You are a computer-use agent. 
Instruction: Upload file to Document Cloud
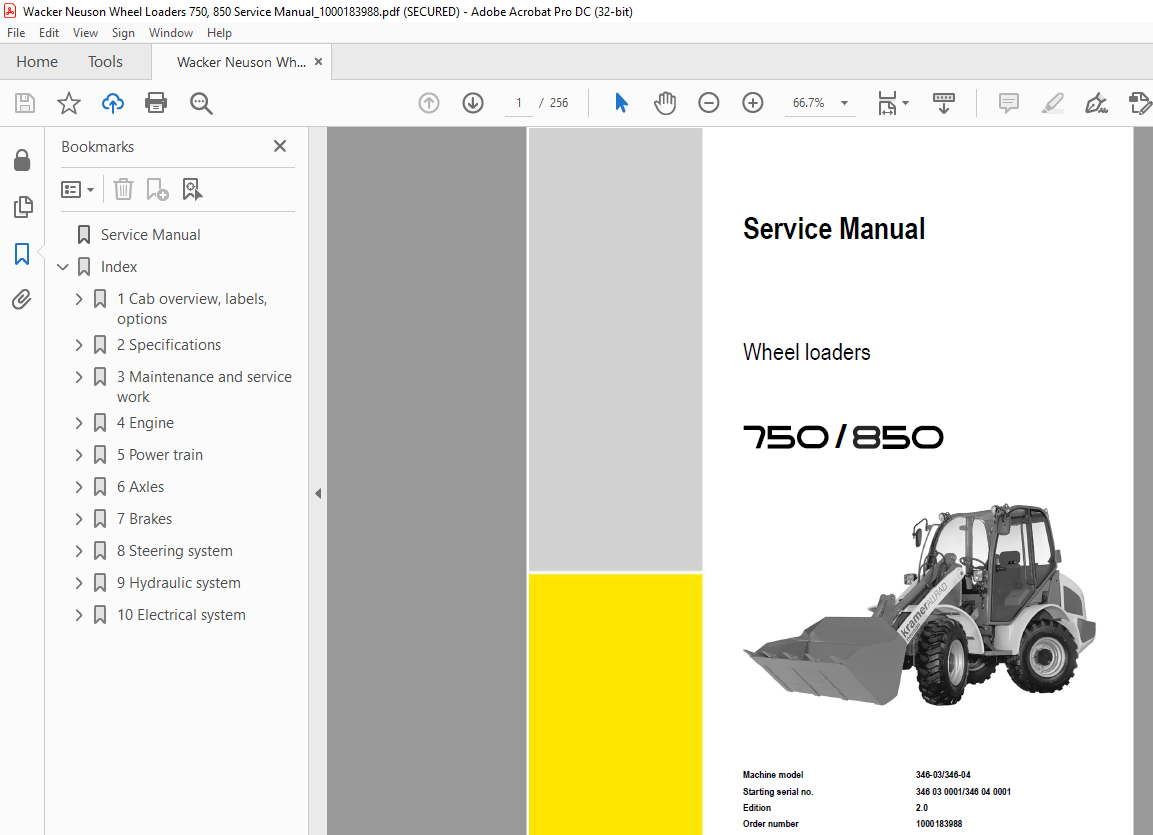click(x=113, y=103)
